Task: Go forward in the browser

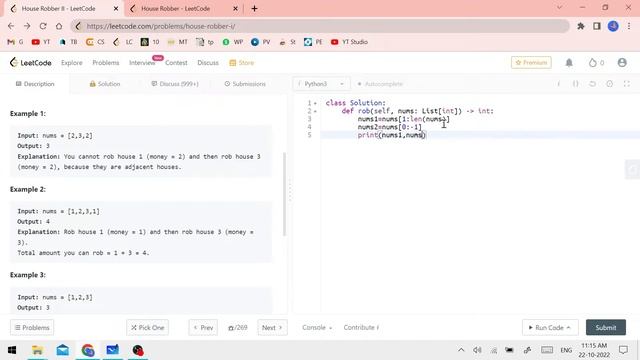Action: point(27,26)
